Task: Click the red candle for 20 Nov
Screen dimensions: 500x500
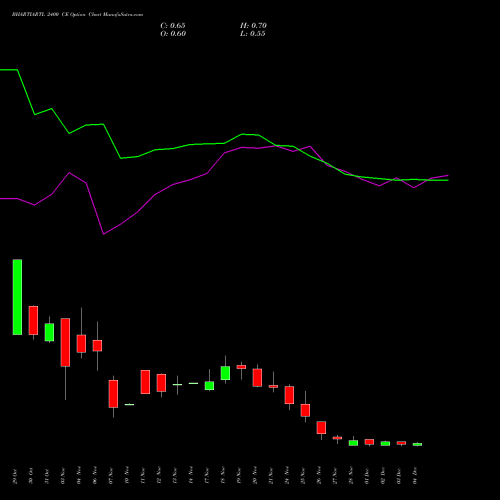Action: [257, 378]
